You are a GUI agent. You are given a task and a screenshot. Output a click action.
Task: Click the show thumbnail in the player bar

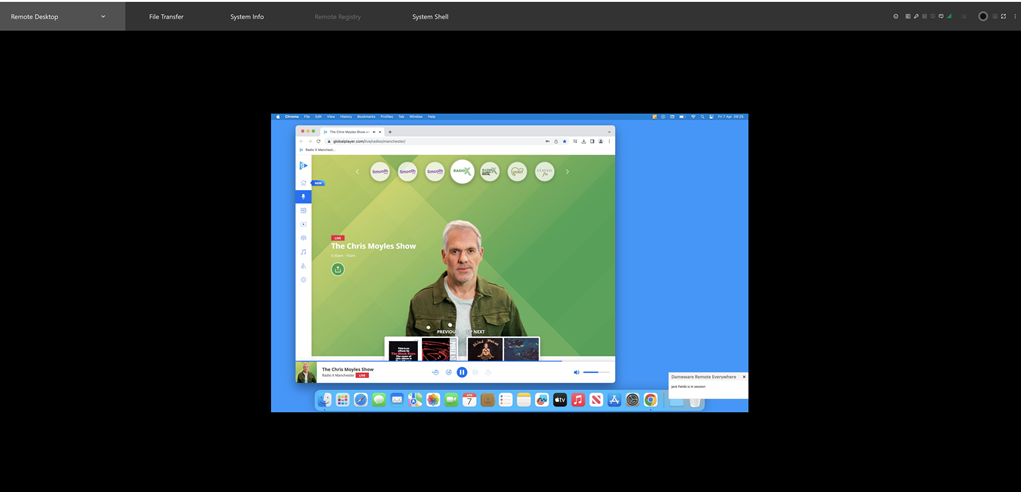pyautogui.click(x=306, y=373)
